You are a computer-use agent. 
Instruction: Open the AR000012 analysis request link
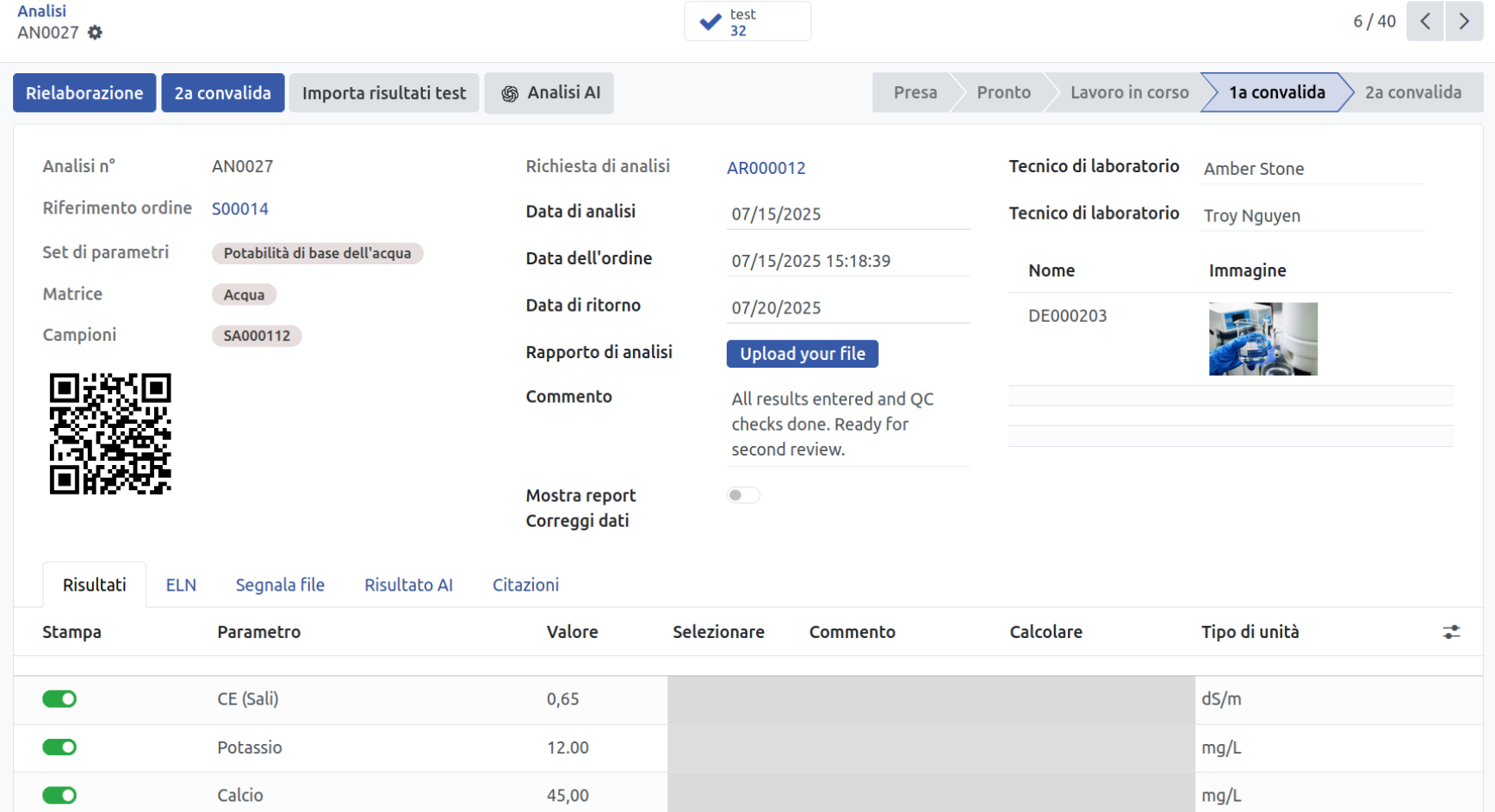click(766, 168)
